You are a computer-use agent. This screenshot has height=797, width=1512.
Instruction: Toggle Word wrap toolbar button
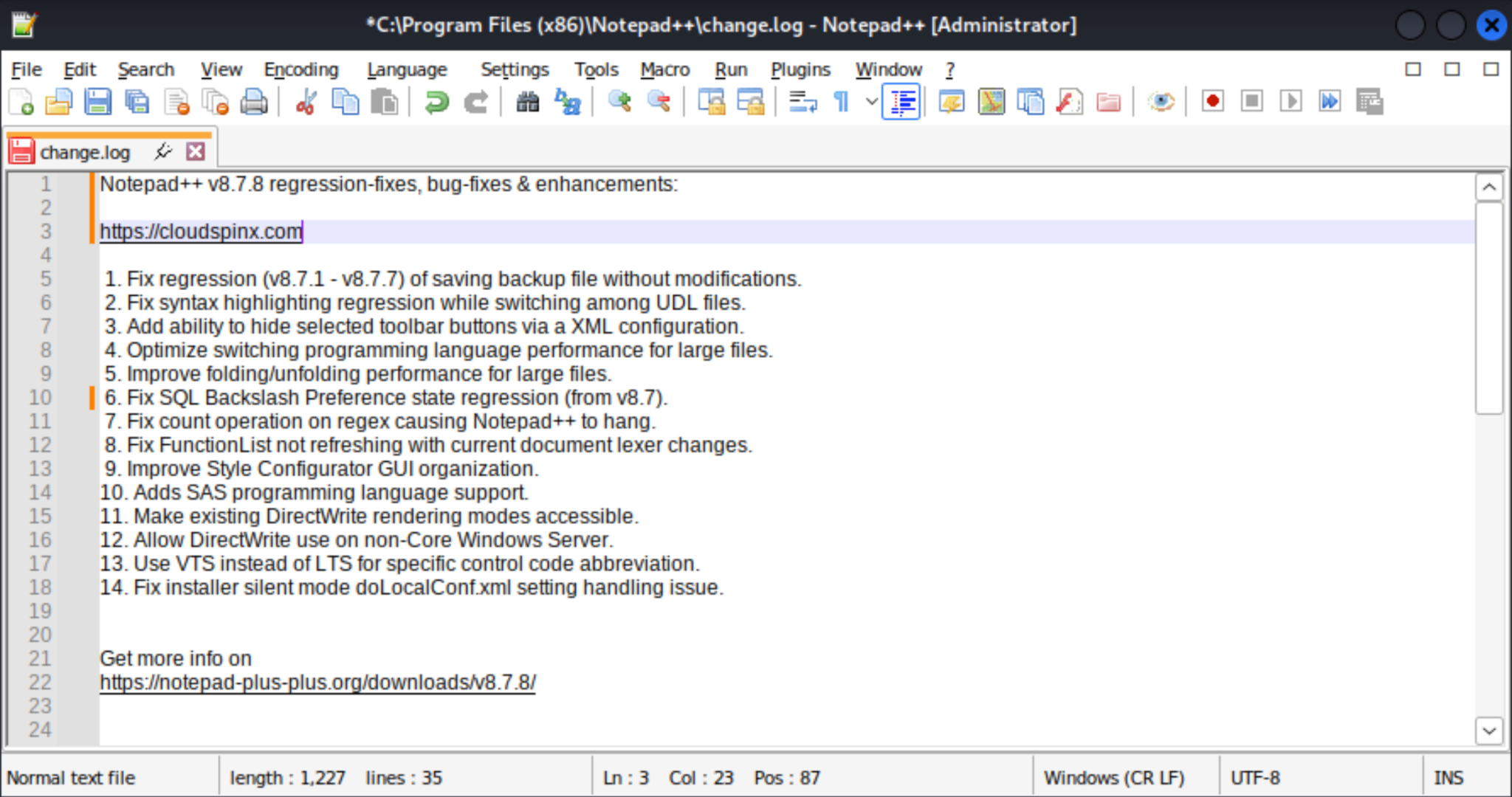803,102
